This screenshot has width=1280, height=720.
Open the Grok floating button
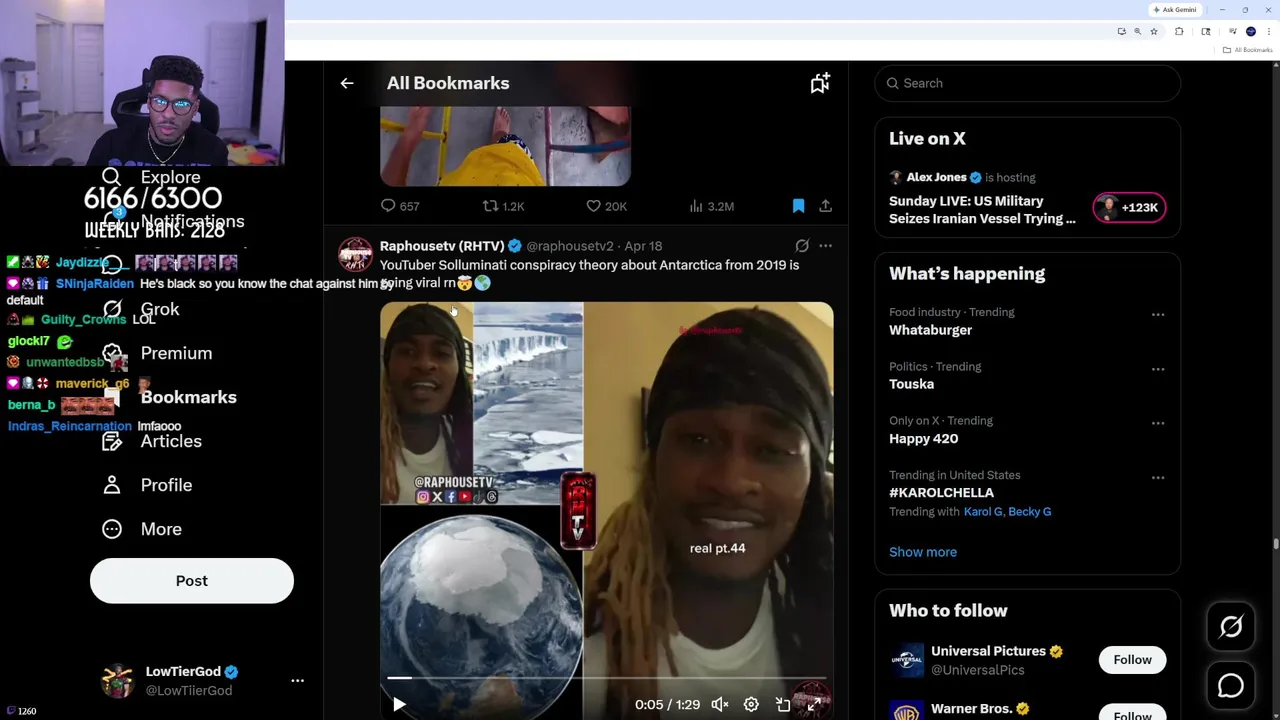(1231, 627)
